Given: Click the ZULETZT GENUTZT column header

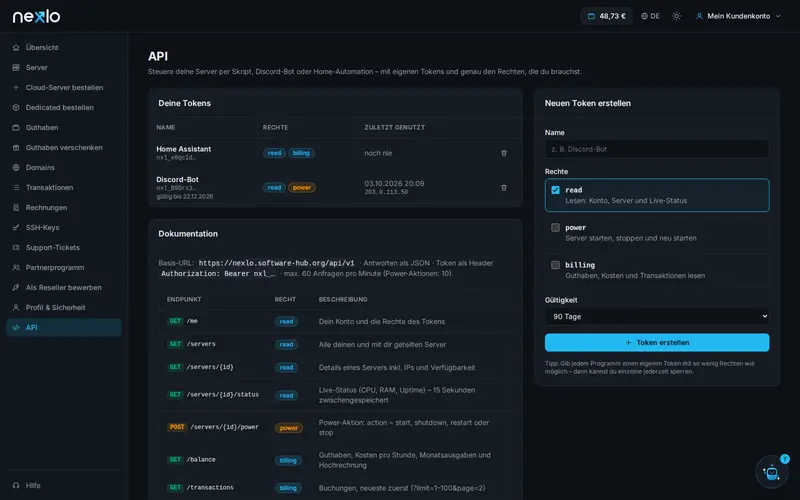Looking at the screenshot, I should 394,128.
